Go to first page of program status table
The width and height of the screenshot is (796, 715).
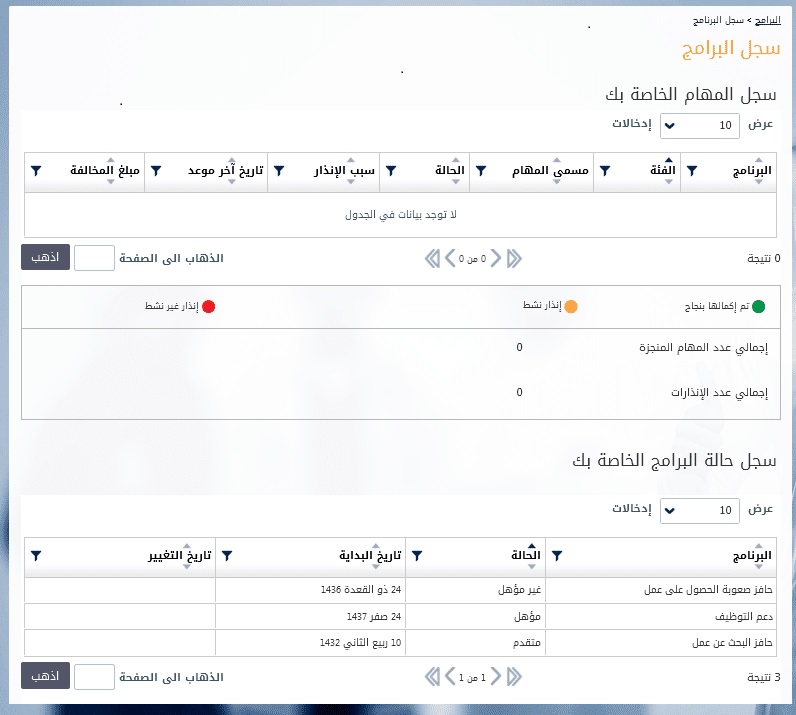click(514, 676)
